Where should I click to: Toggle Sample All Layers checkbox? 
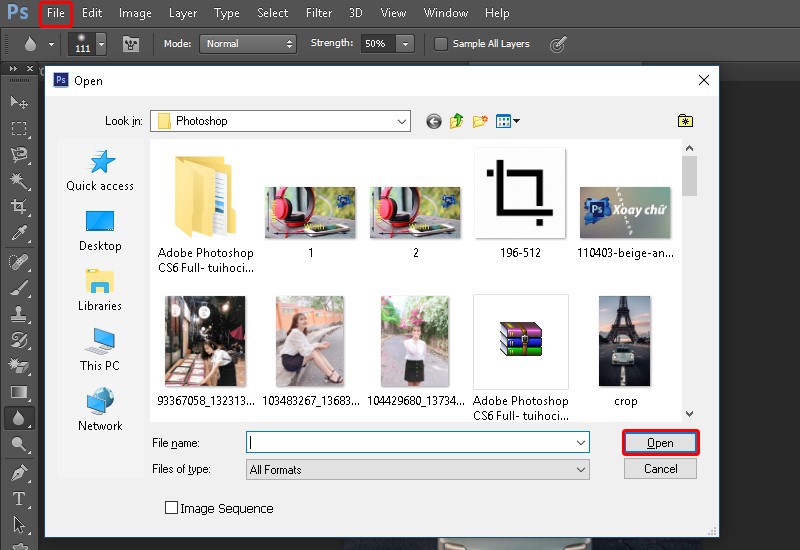click(440, 44)
